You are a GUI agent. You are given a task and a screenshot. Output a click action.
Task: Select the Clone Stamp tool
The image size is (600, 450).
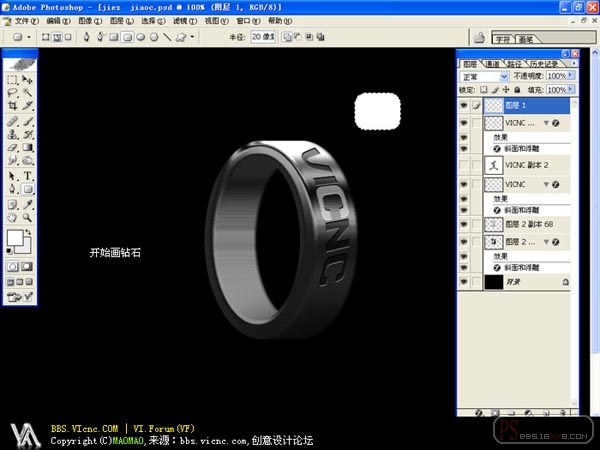click(12, 134)
